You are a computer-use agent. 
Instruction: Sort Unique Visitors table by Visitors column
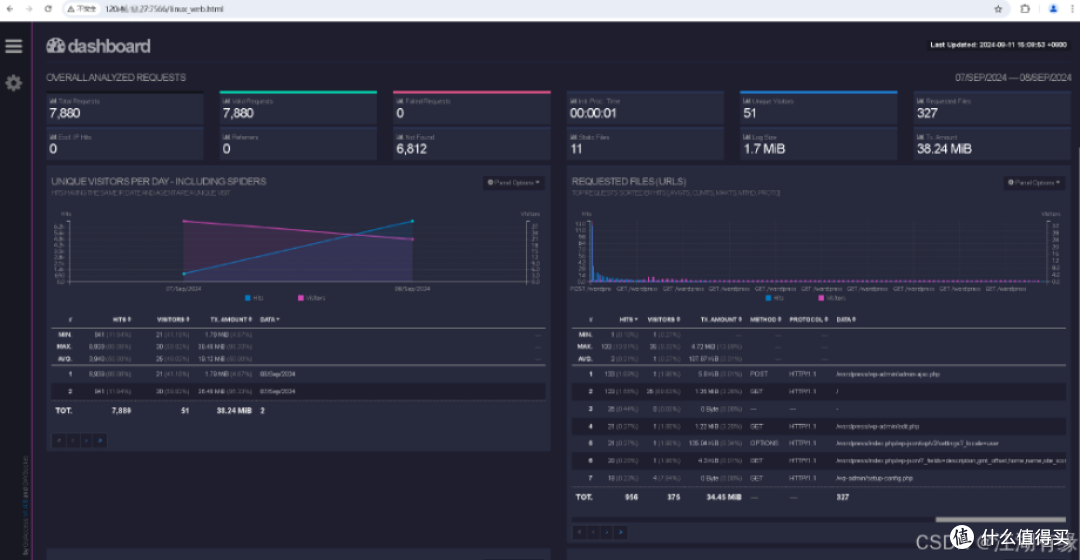click(x=173, y=320)
